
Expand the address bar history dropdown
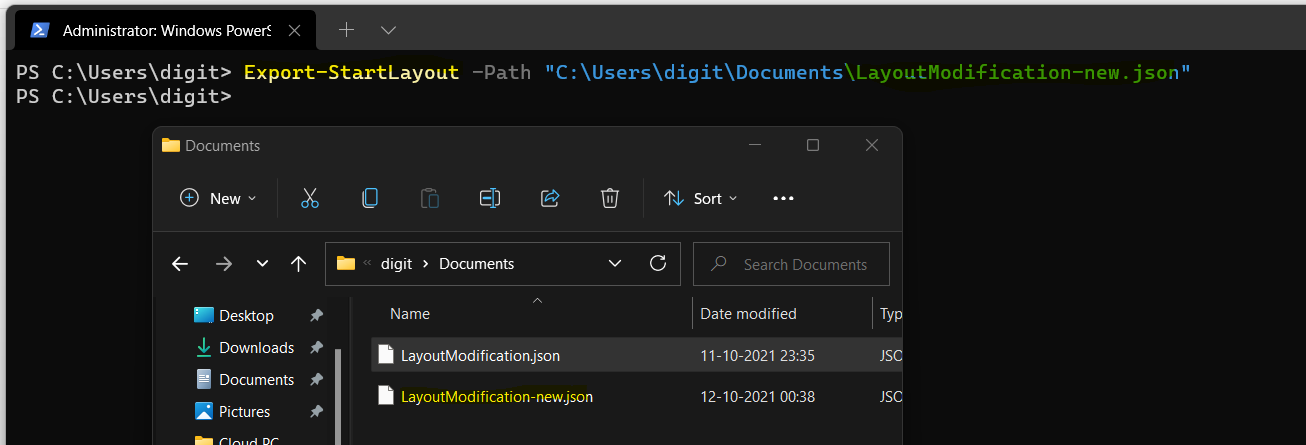(615, 264)
